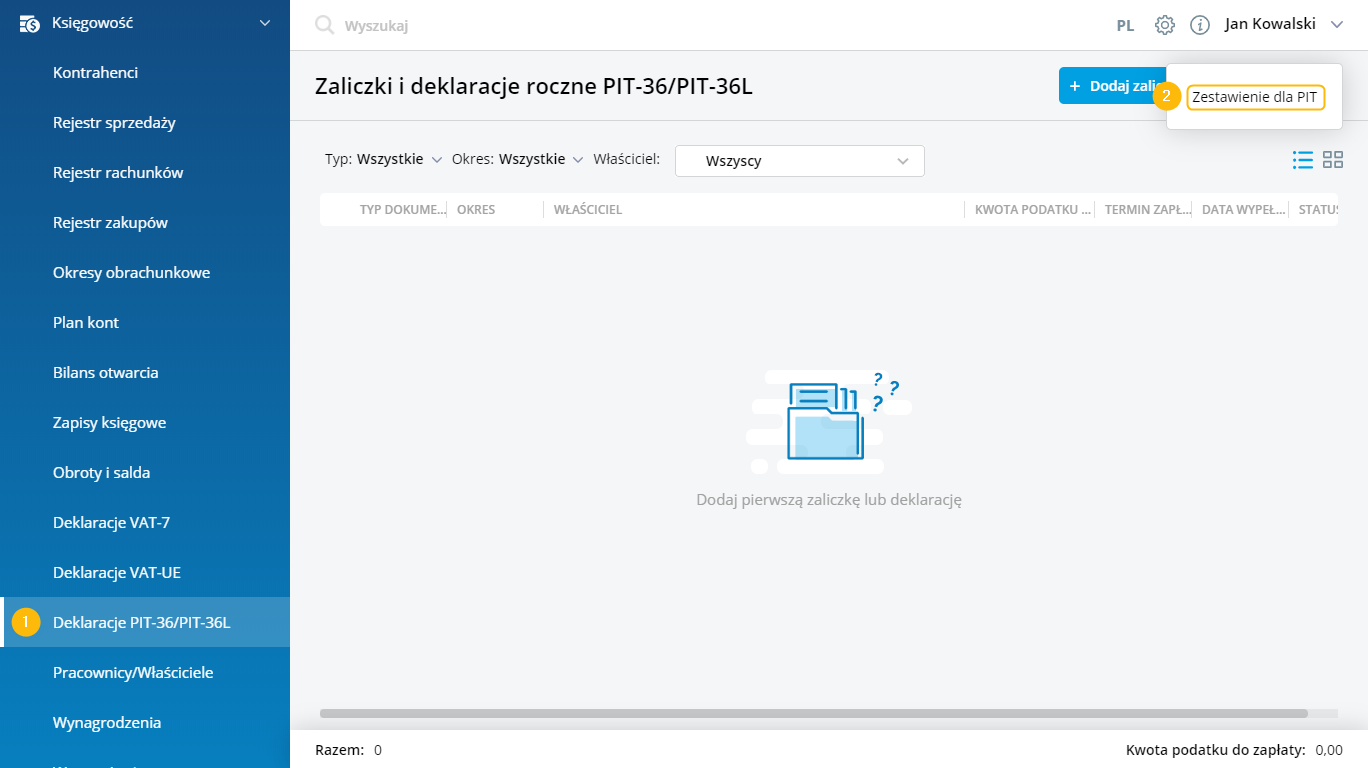Switch to list view layout

1302,160
